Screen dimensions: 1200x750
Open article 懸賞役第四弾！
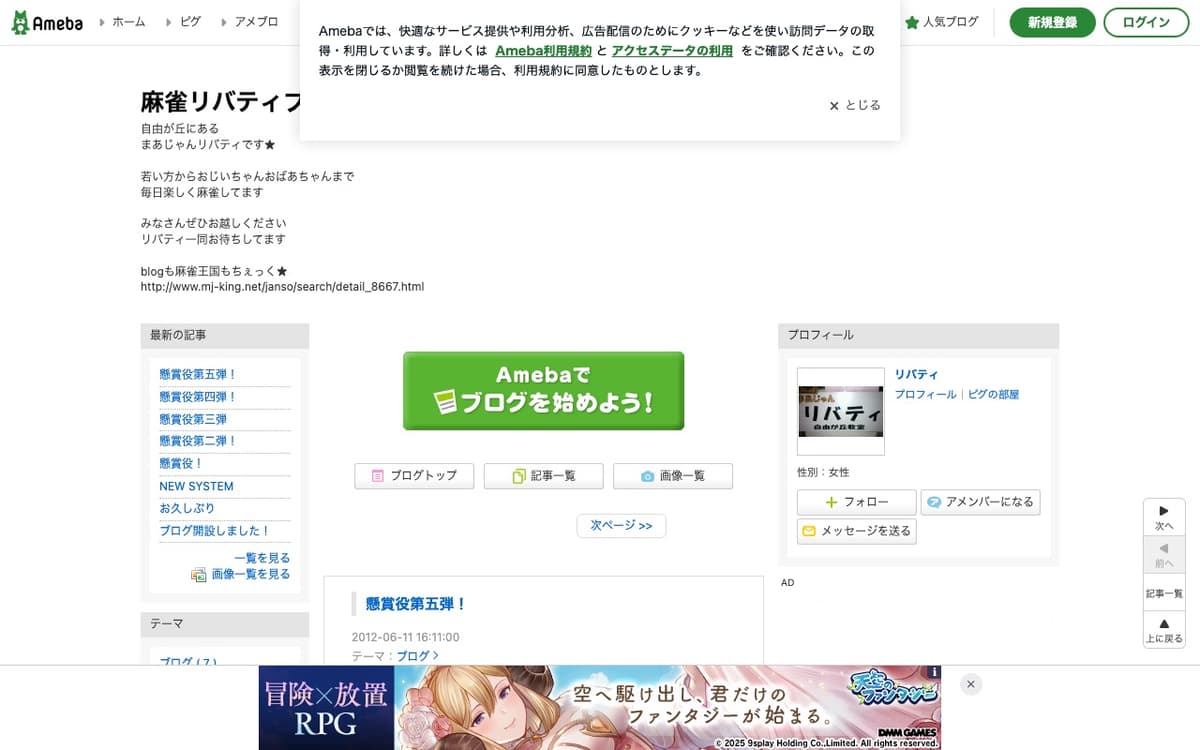coord(197,397)
